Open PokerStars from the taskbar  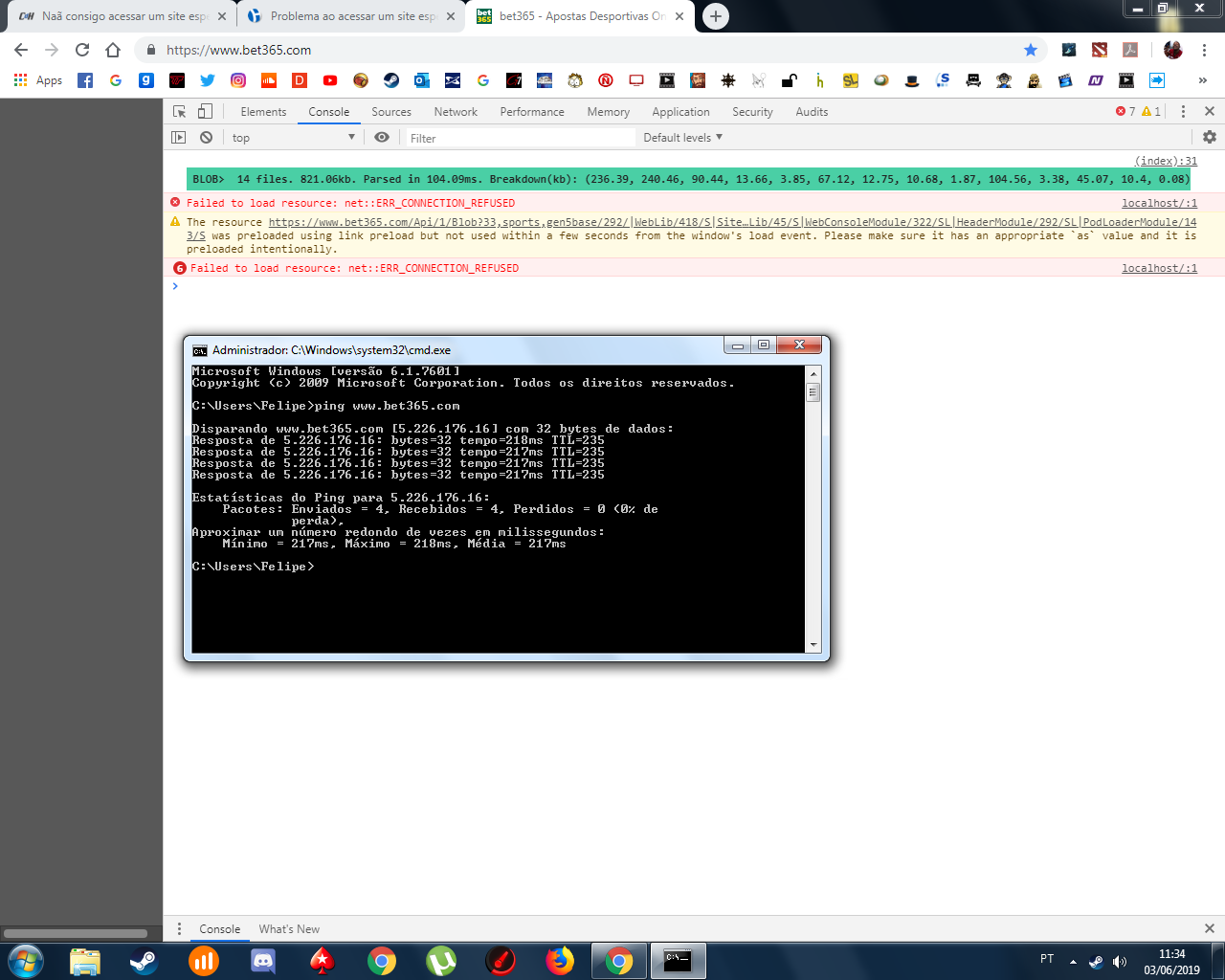pos(323,960)
